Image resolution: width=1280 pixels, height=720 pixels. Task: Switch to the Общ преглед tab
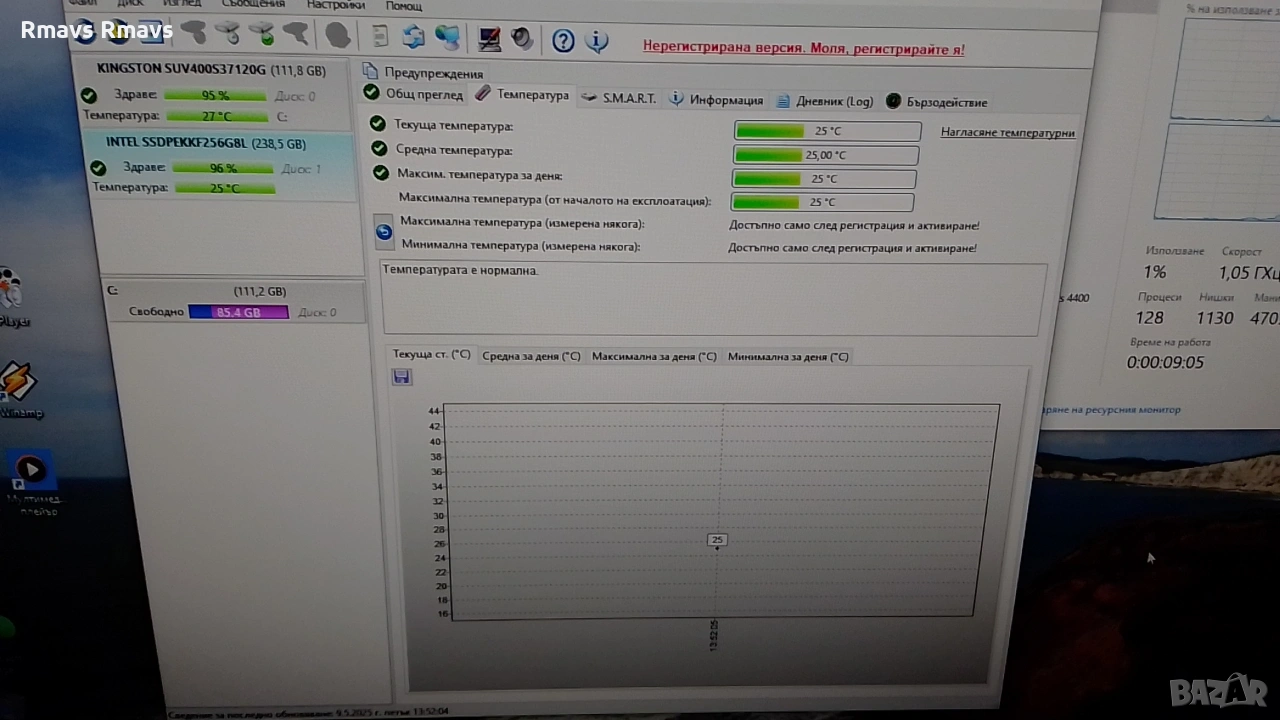coord(414,94)
